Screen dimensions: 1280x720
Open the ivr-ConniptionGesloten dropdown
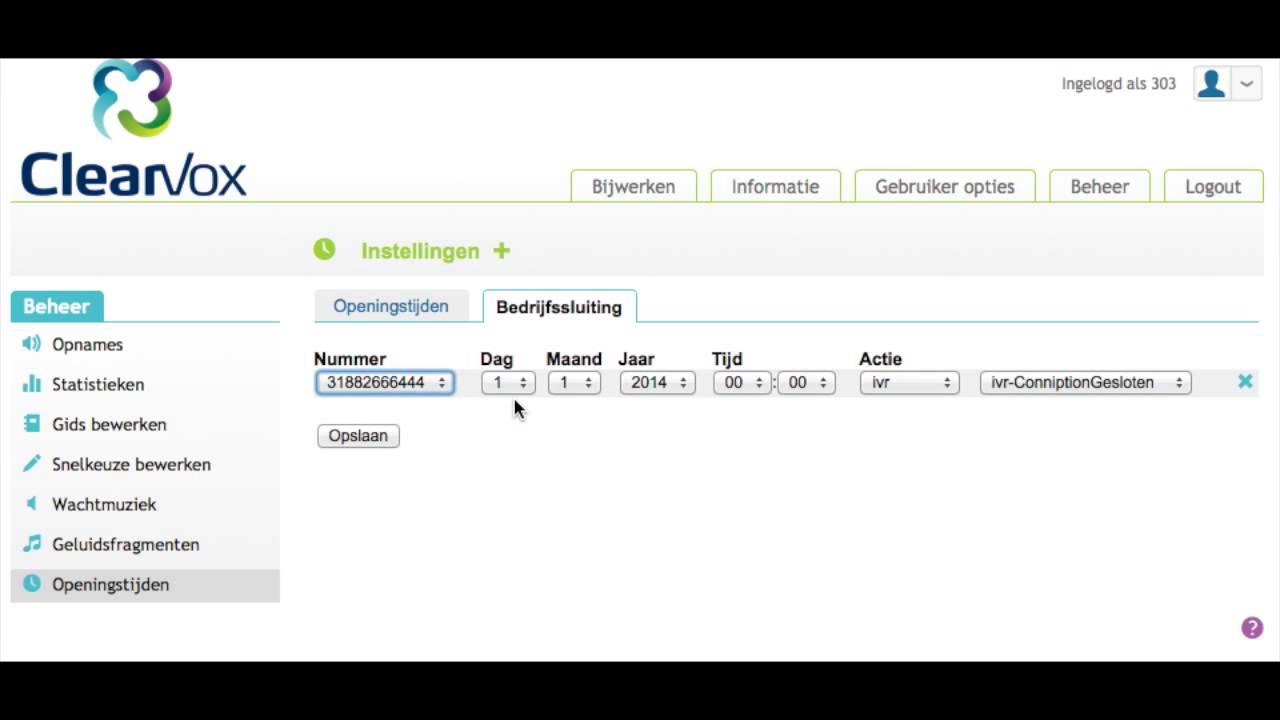click(x=1086, y=382)
